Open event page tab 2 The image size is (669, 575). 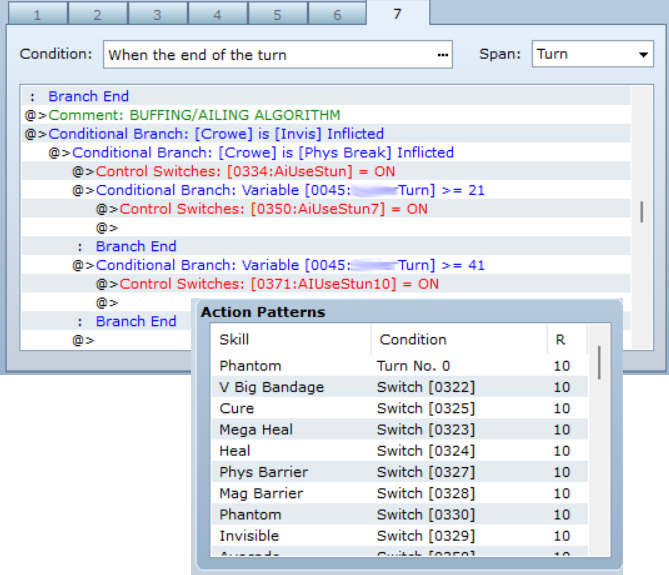pos(97,14)
